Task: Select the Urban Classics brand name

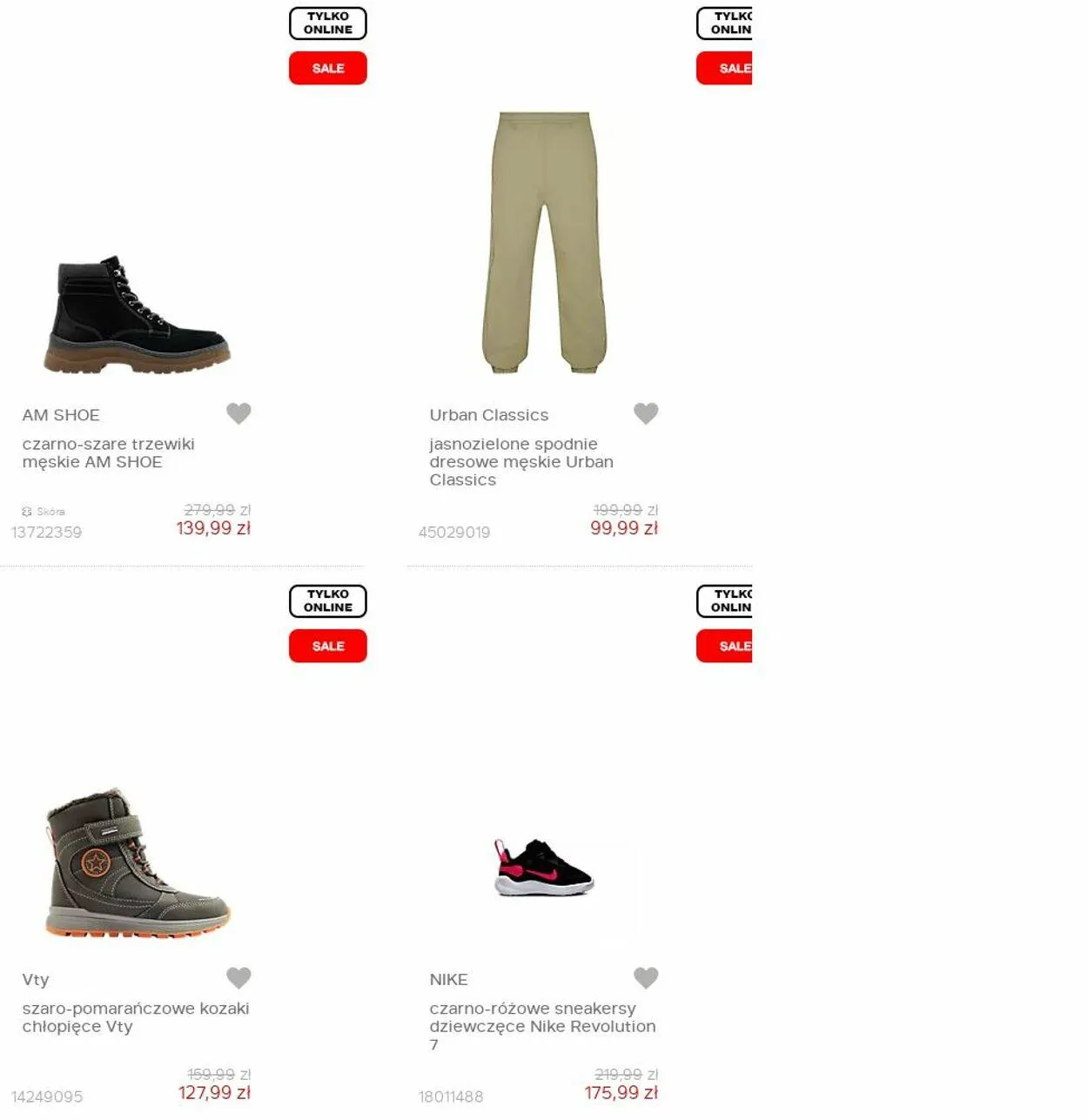Action: [x=489, y=415]
